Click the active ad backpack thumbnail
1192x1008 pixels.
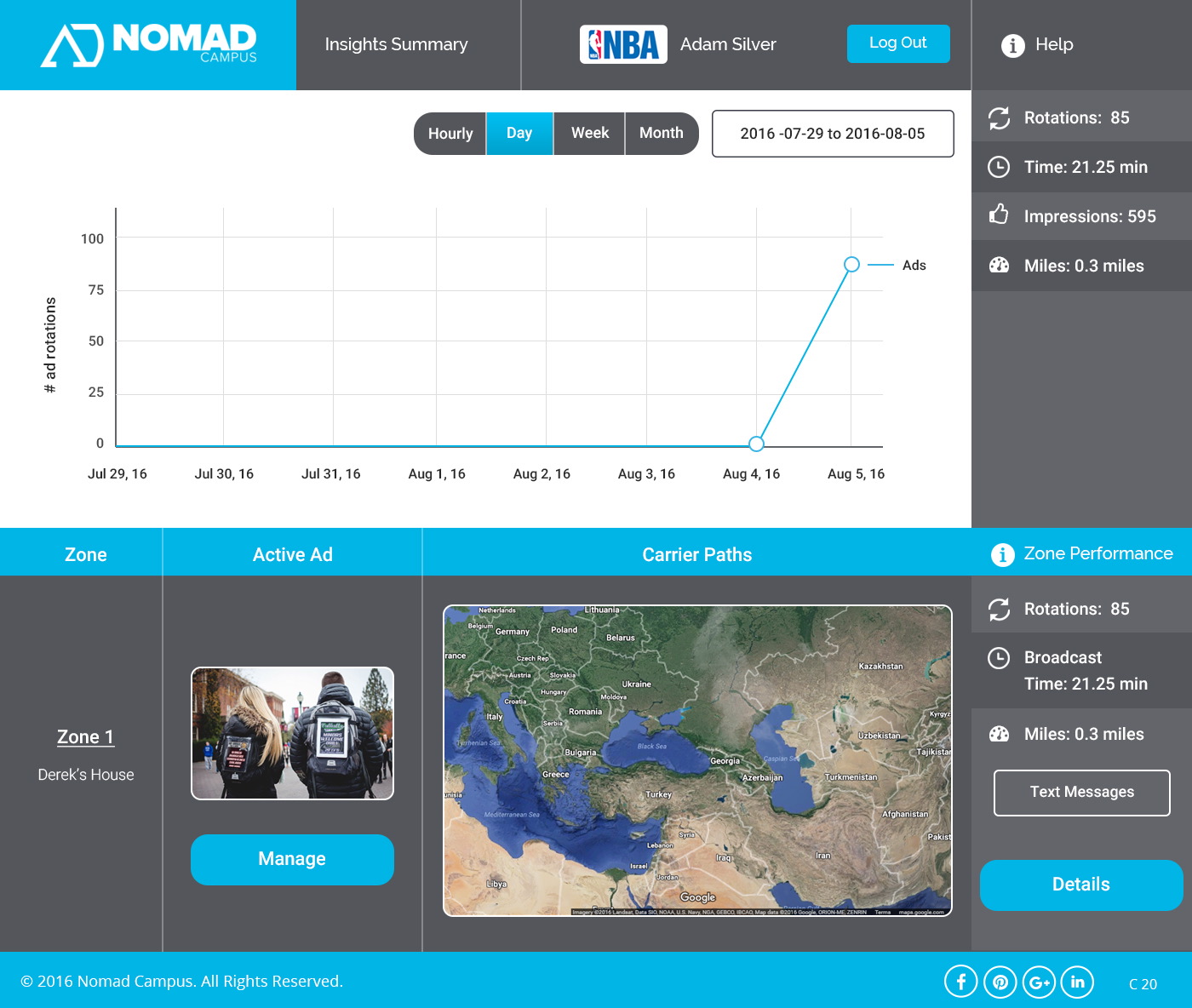(x=292, y=733)
